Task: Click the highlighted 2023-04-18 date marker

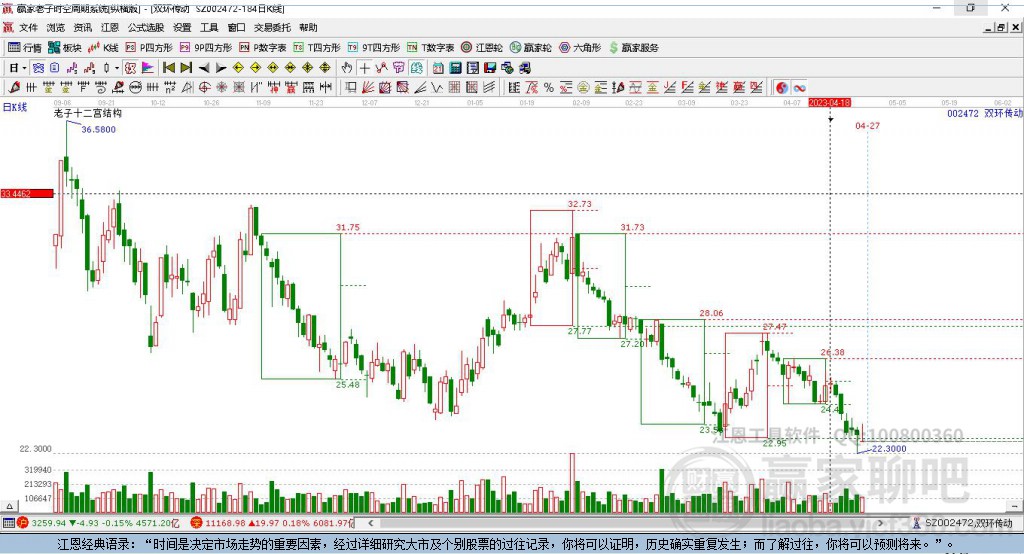Action: point(829,103)
